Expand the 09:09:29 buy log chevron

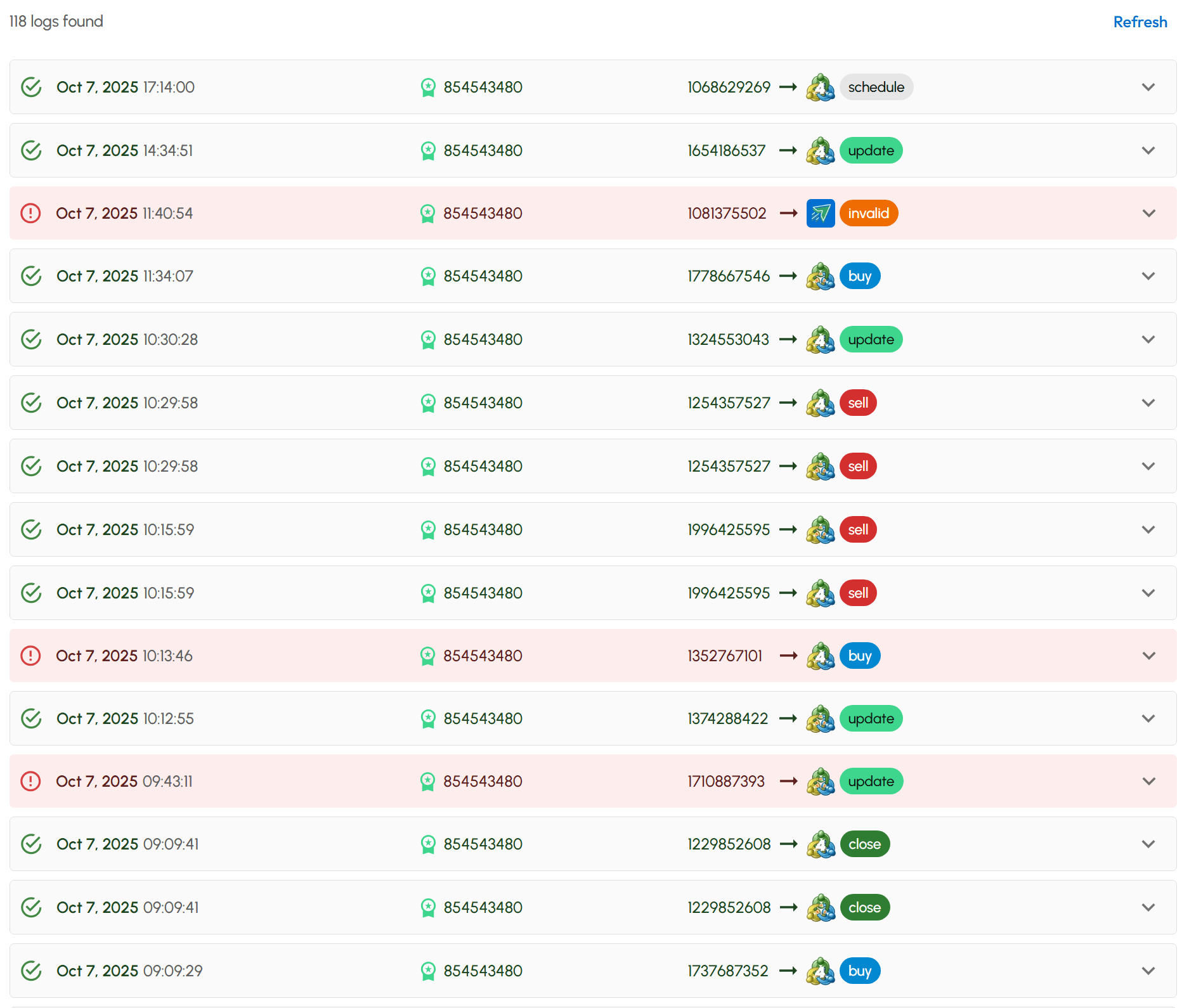pyautogui.click(x=1148, y=971)
